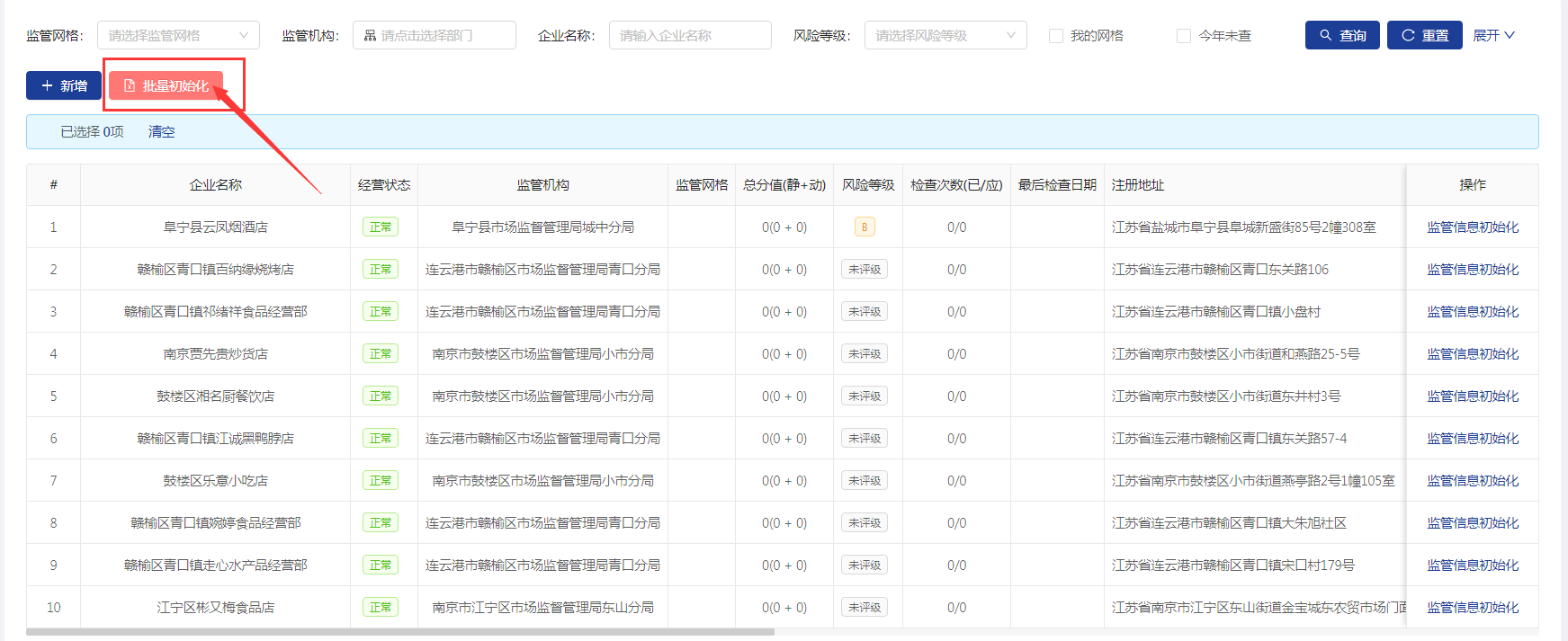Open the 监管机构 department selector
This screenshot has width=1568, height=641.
click(435, 35)
